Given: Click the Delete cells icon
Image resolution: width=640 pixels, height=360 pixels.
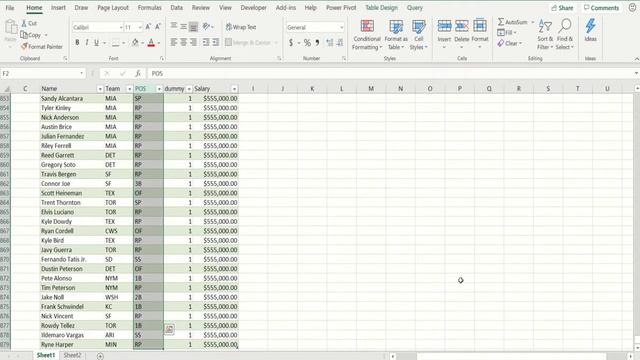Looking at the screenshot, I should (462, 26).
